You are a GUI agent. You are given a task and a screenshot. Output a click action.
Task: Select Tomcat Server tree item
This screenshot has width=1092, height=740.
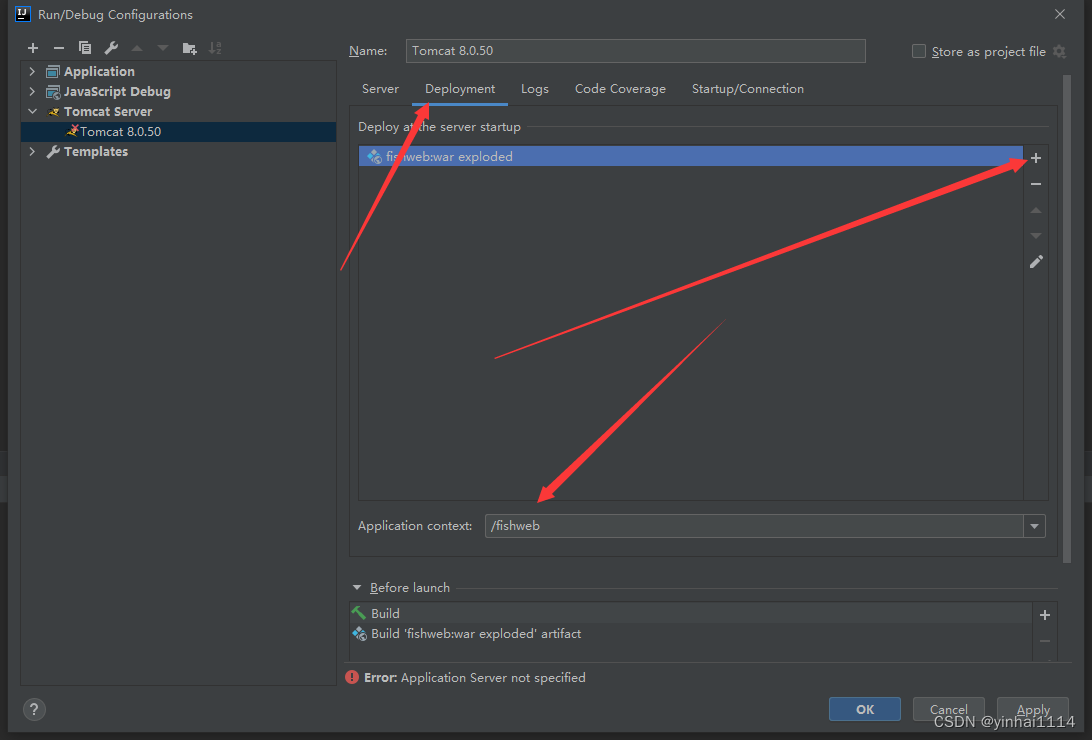pyautogui.click(x=107, y=111)
